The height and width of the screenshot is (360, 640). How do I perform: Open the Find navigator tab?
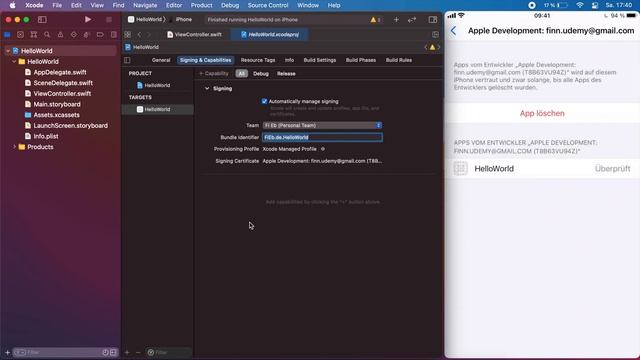click(47, 35)
